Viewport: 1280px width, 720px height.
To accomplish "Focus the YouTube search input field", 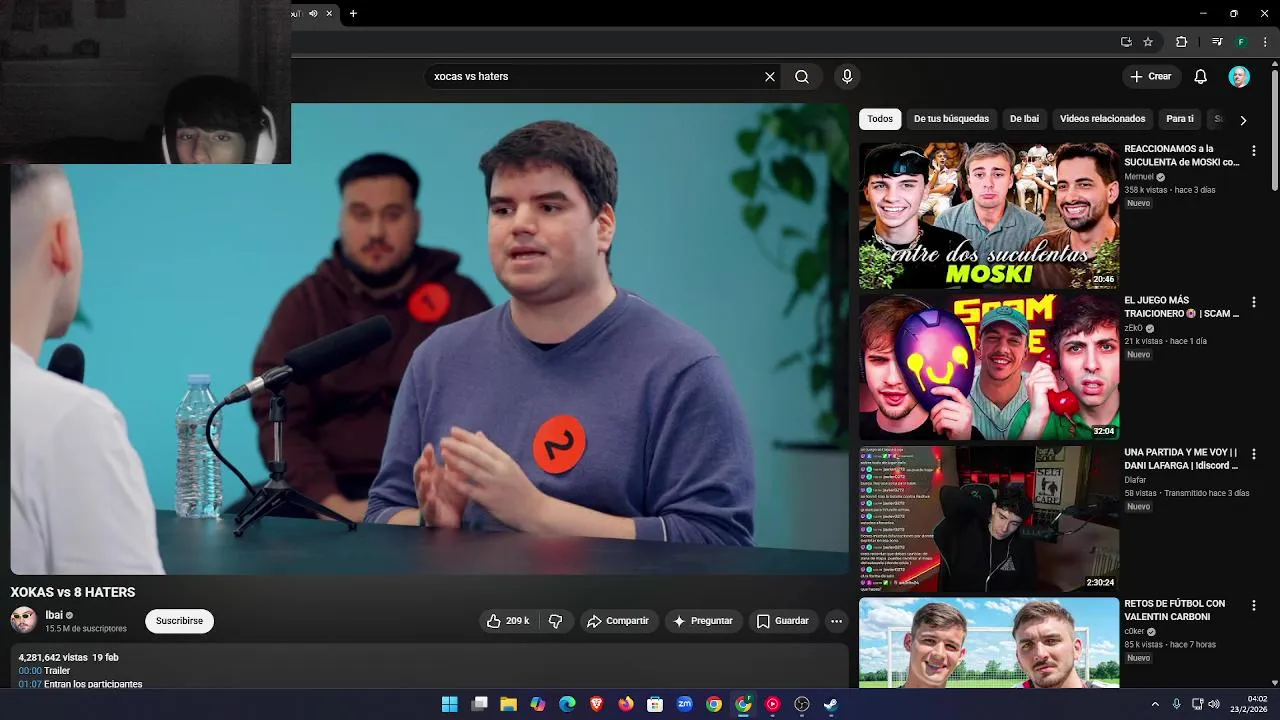I will coord(595,76).
